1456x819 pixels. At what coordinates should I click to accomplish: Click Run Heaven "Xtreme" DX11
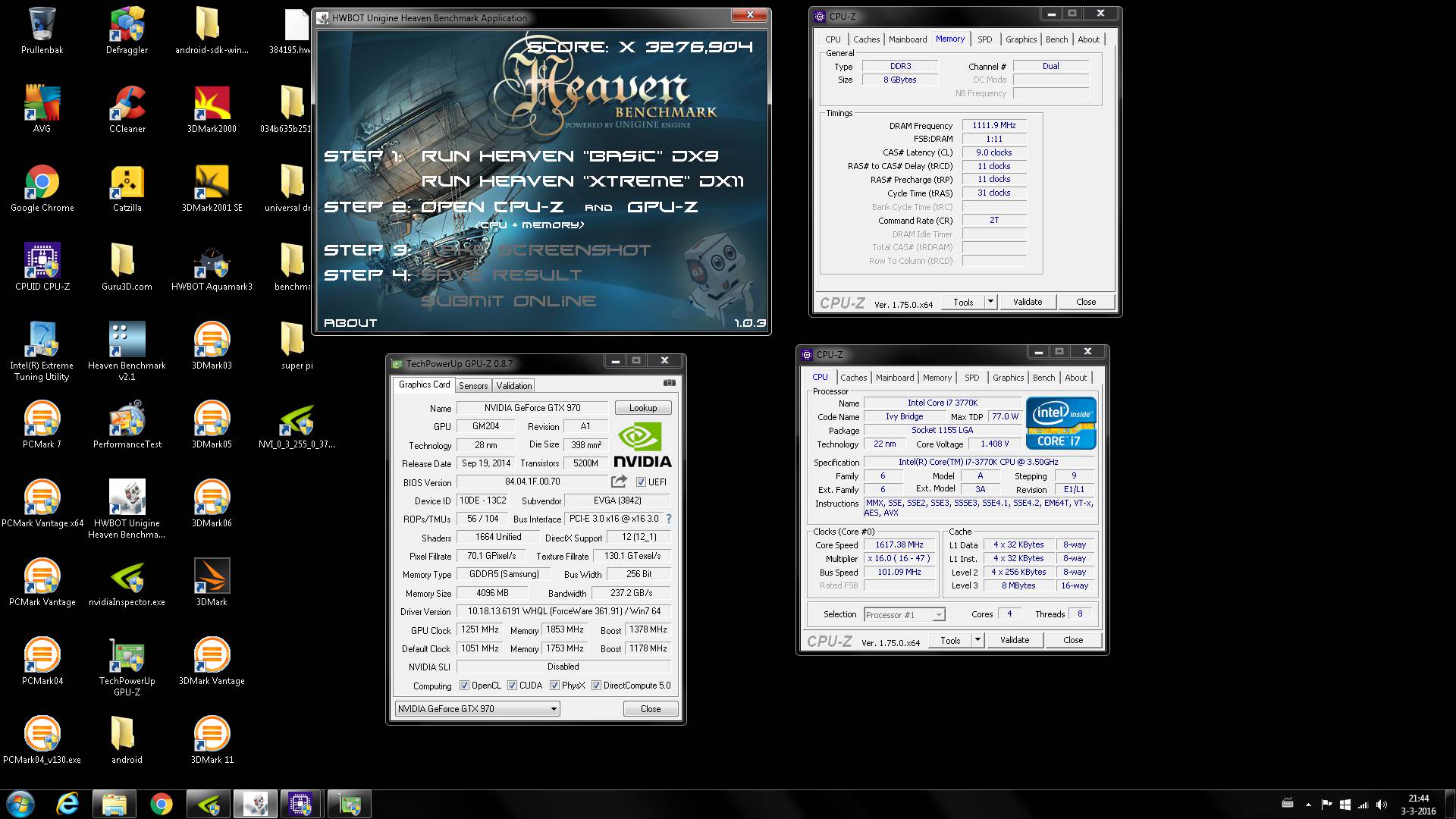[582, 181]
